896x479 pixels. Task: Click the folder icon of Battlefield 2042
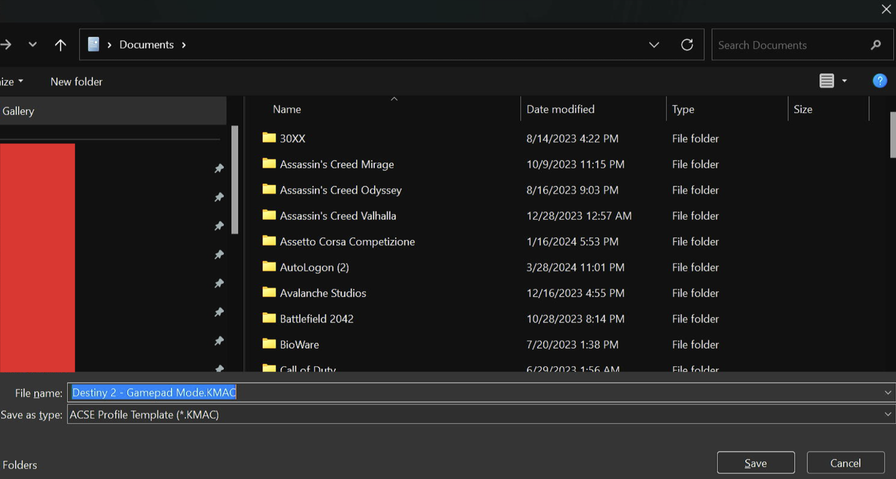pyautogui.click(x=269, y=319)
